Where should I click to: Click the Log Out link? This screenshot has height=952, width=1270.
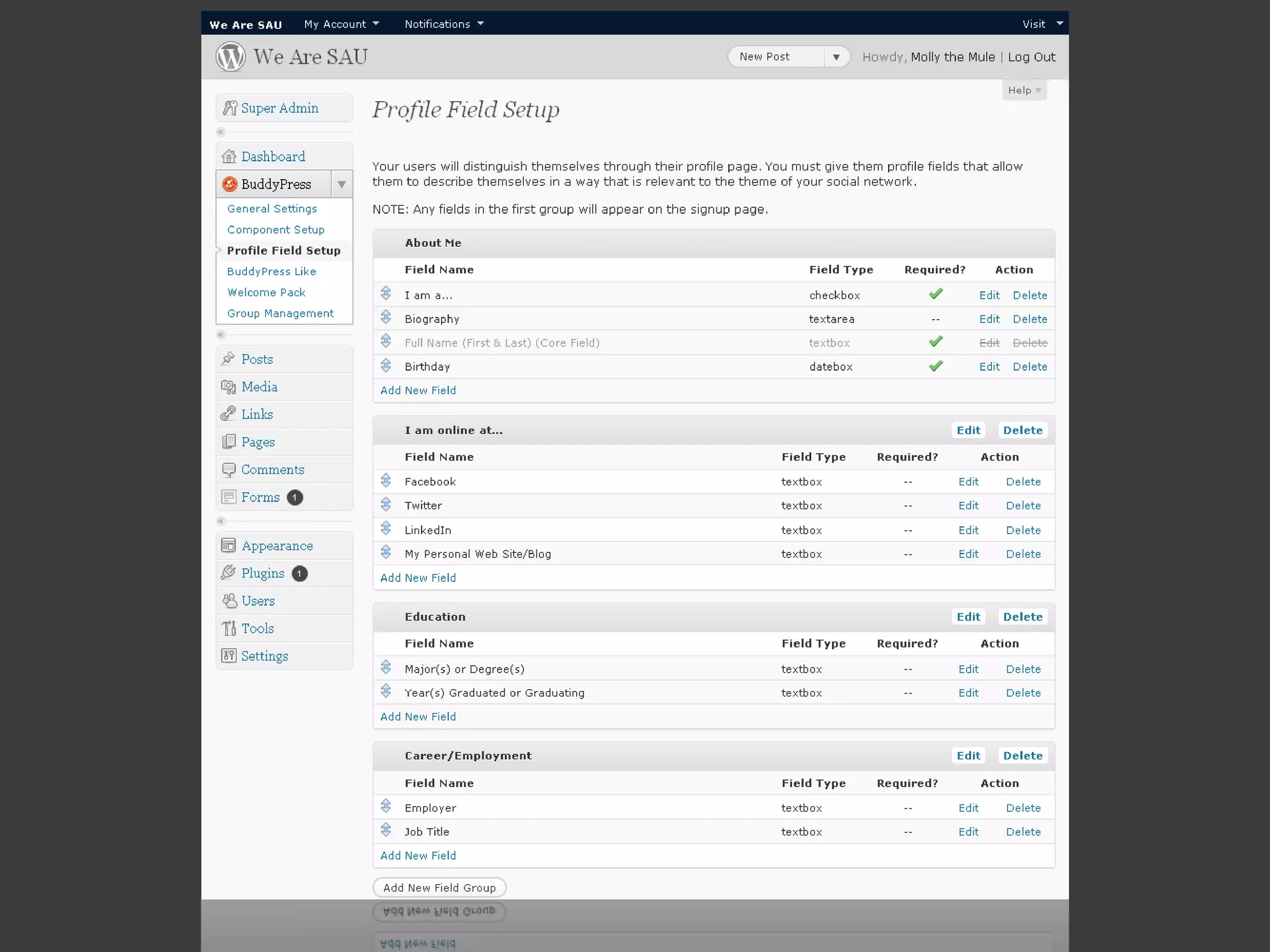pyautogui.click(x=1032, y=57)
